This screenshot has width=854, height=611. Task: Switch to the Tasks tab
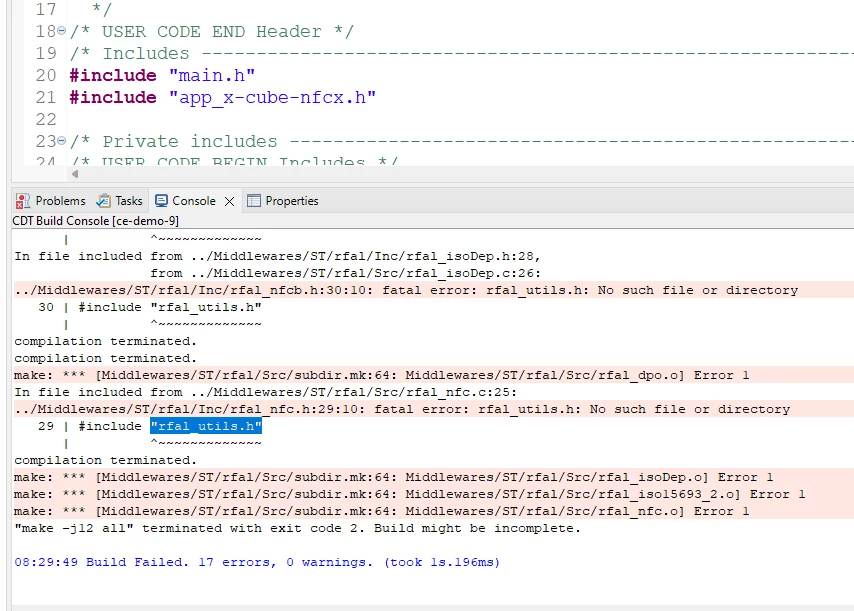[x=119, y=201]
